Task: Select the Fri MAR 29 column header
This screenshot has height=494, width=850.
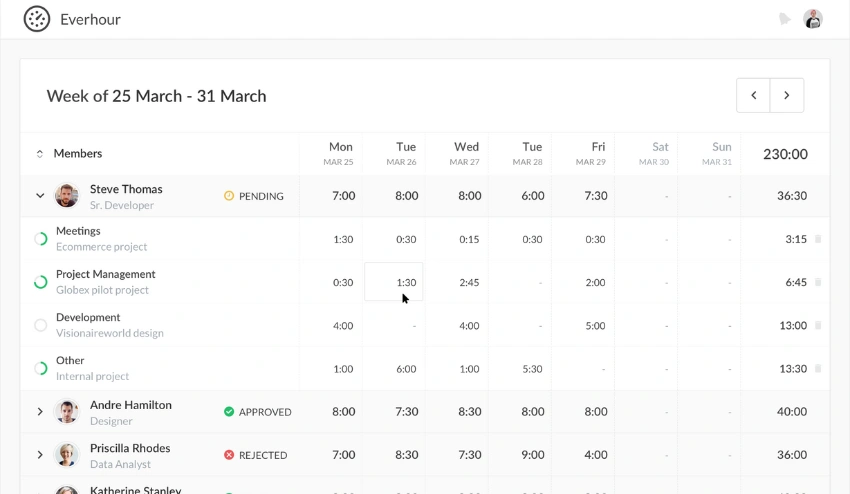Action: pyautogui.click(x=591, y=153)
